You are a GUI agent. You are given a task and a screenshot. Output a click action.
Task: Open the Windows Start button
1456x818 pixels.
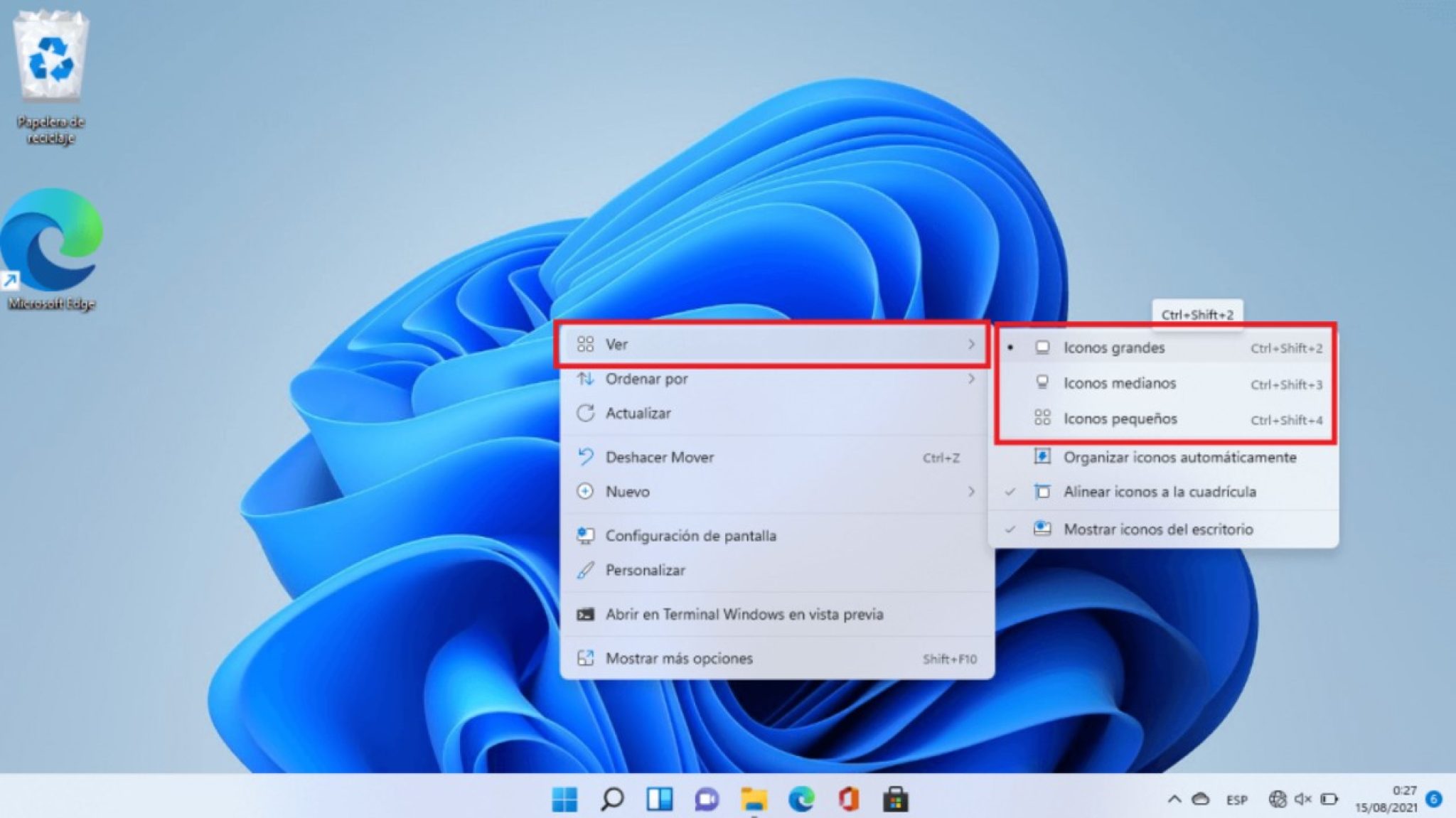(x=564, y=800)
